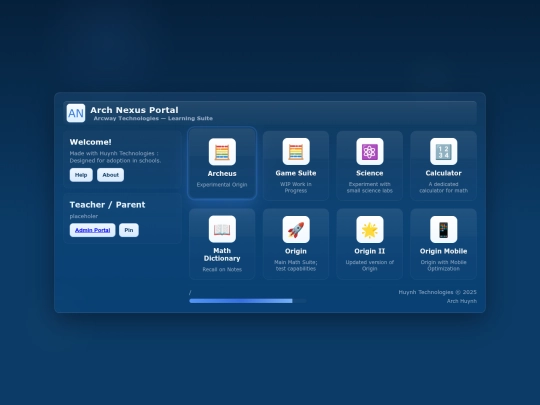Launch the Science atom icon
Viewport: 540px width, 405px height.
point(370,152)
